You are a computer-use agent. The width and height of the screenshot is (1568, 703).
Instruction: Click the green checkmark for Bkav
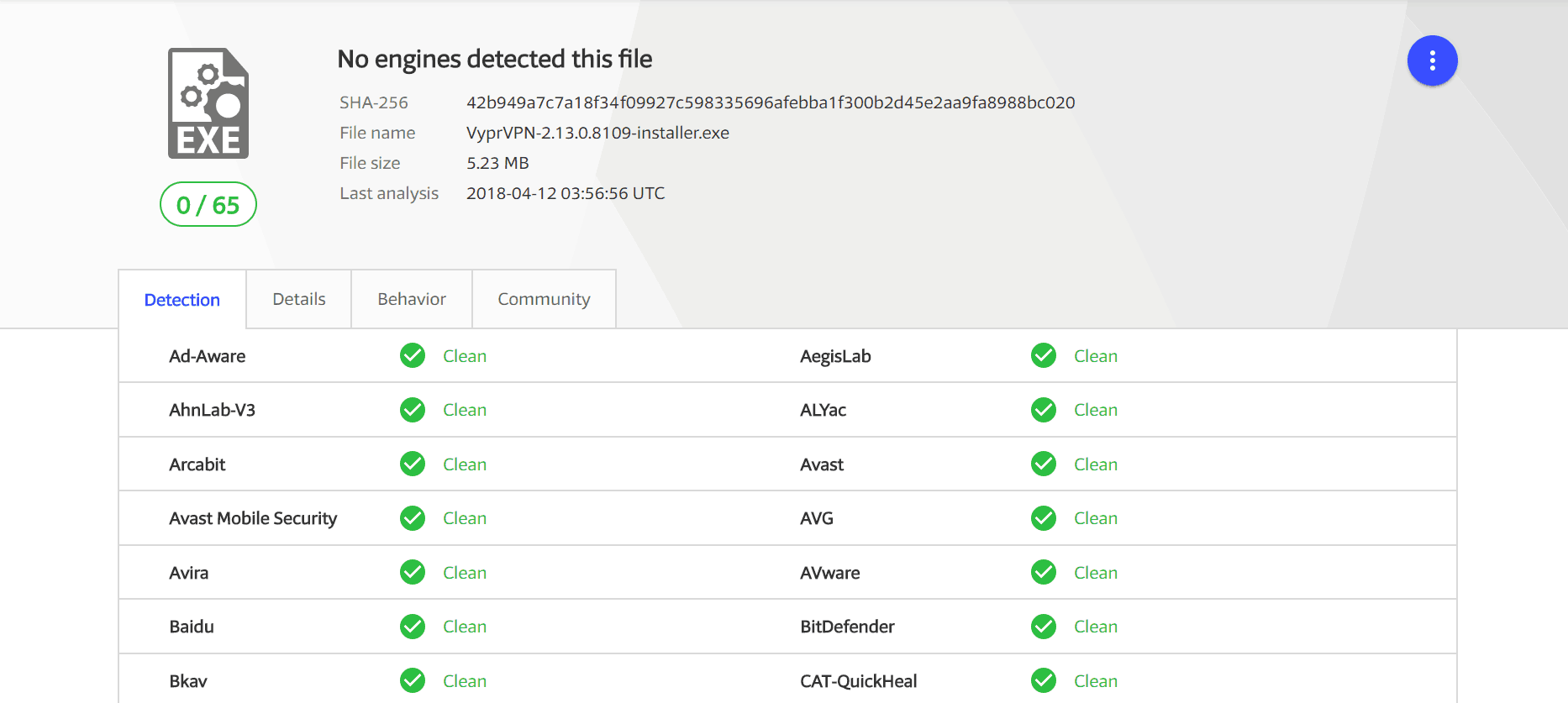click(413, 681)
